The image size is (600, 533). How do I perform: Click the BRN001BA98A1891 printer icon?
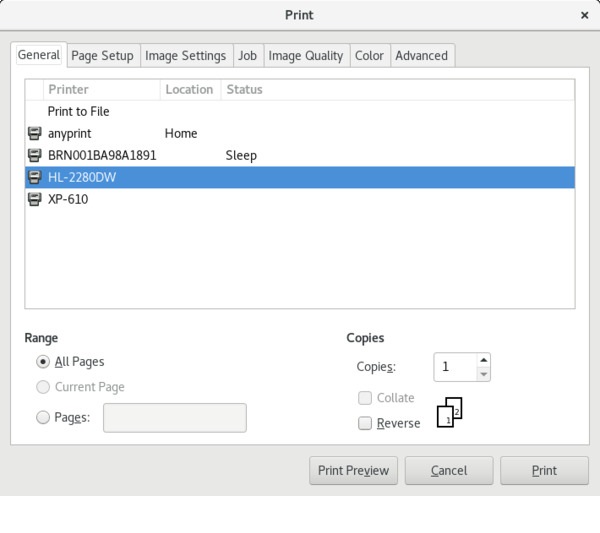(x=35, y=155)
